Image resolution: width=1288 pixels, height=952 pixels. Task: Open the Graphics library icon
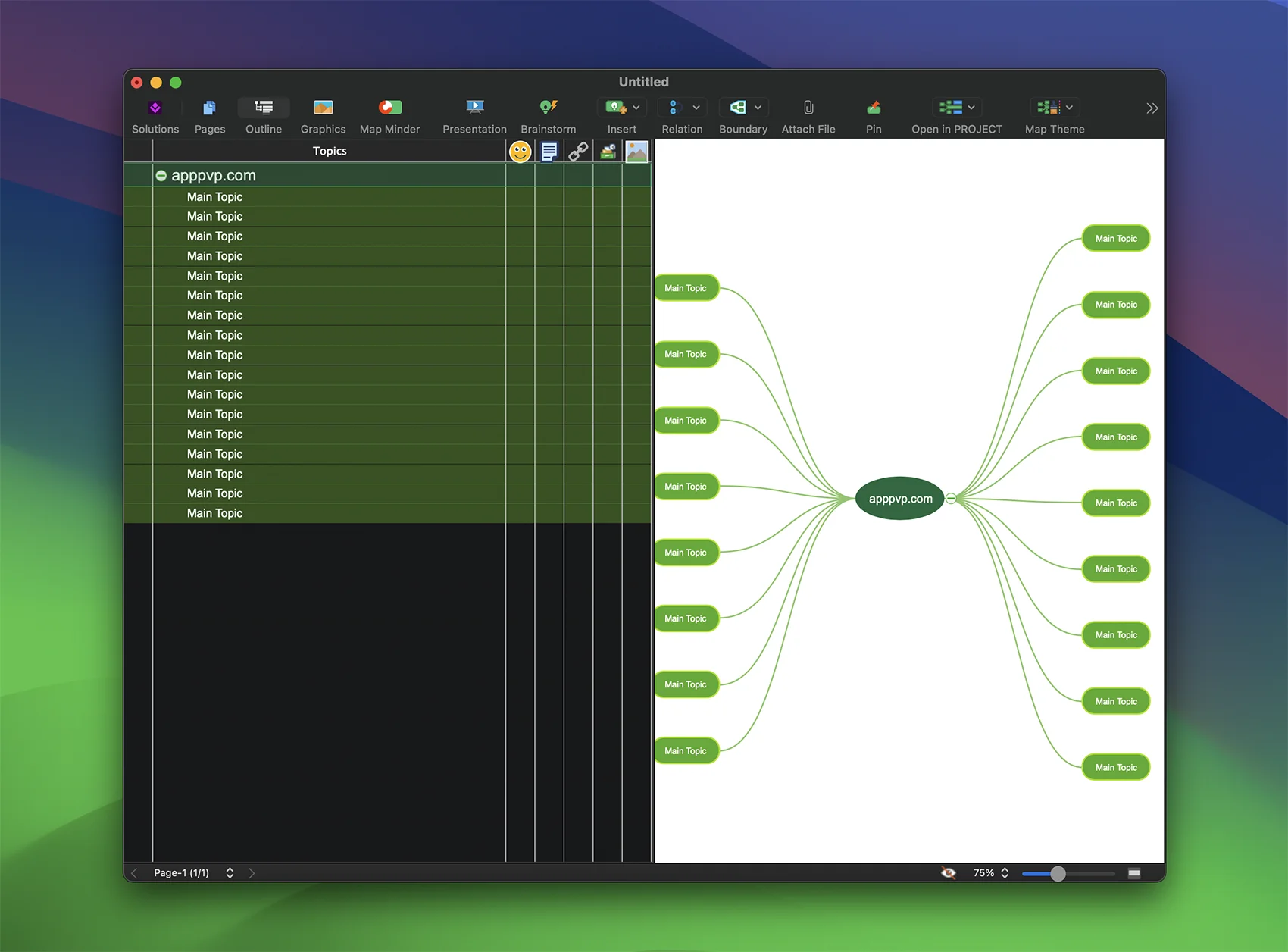point(324,108)
